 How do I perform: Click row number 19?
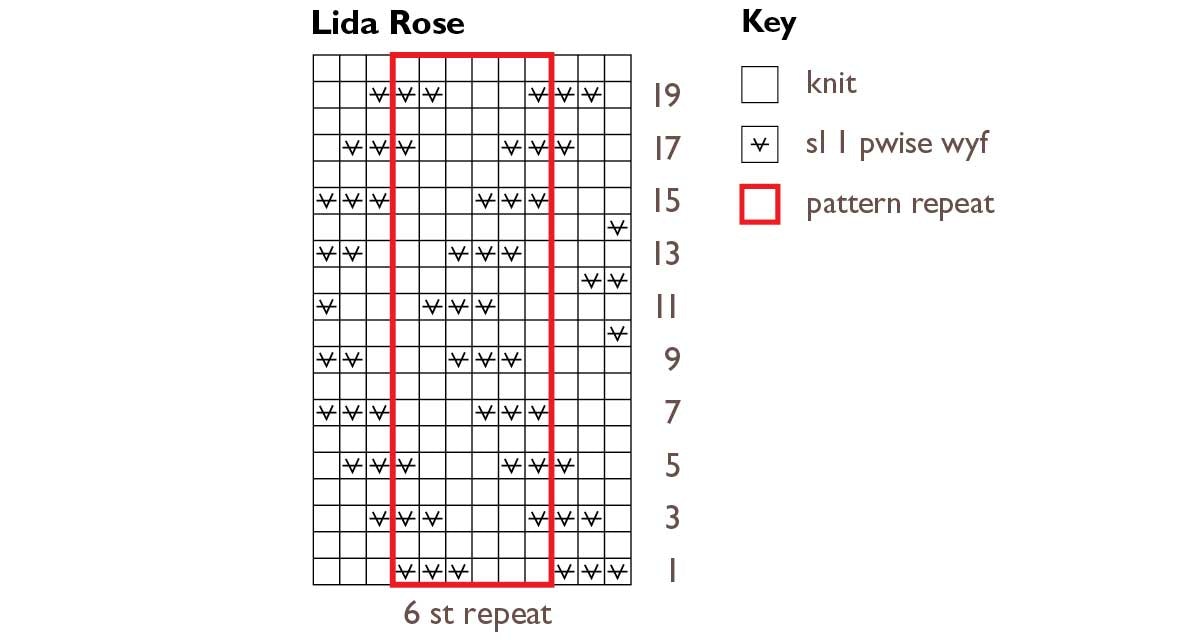pos(666,96)
